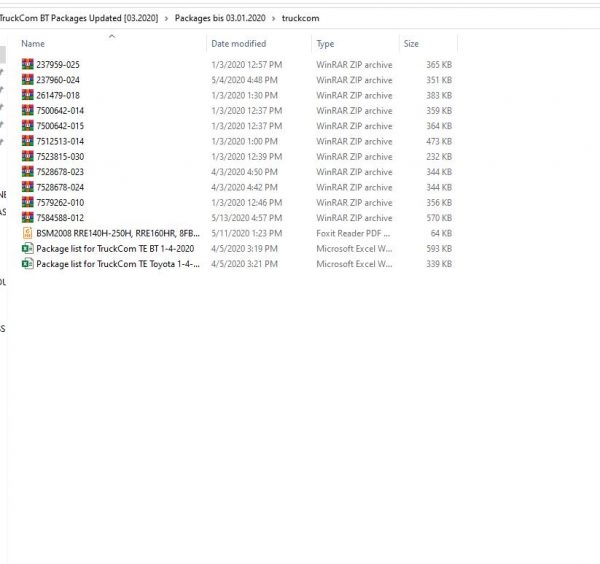This screenshot has width=600, height=564.
Task: Click the 64 KB size cell
Action: (441, 233)
